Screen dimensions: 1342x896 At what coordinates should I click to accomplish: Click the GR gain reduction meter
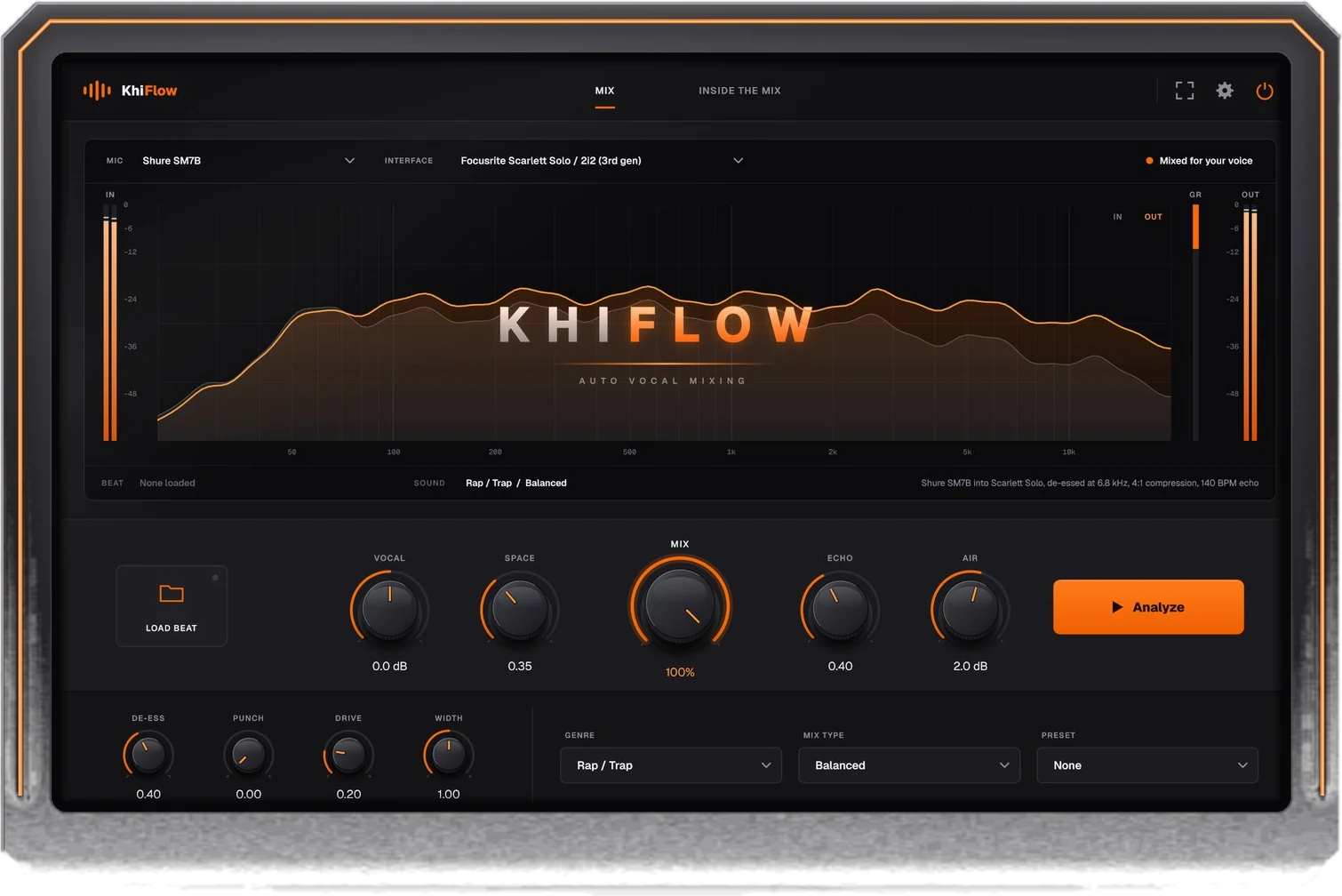[1195, 323]
